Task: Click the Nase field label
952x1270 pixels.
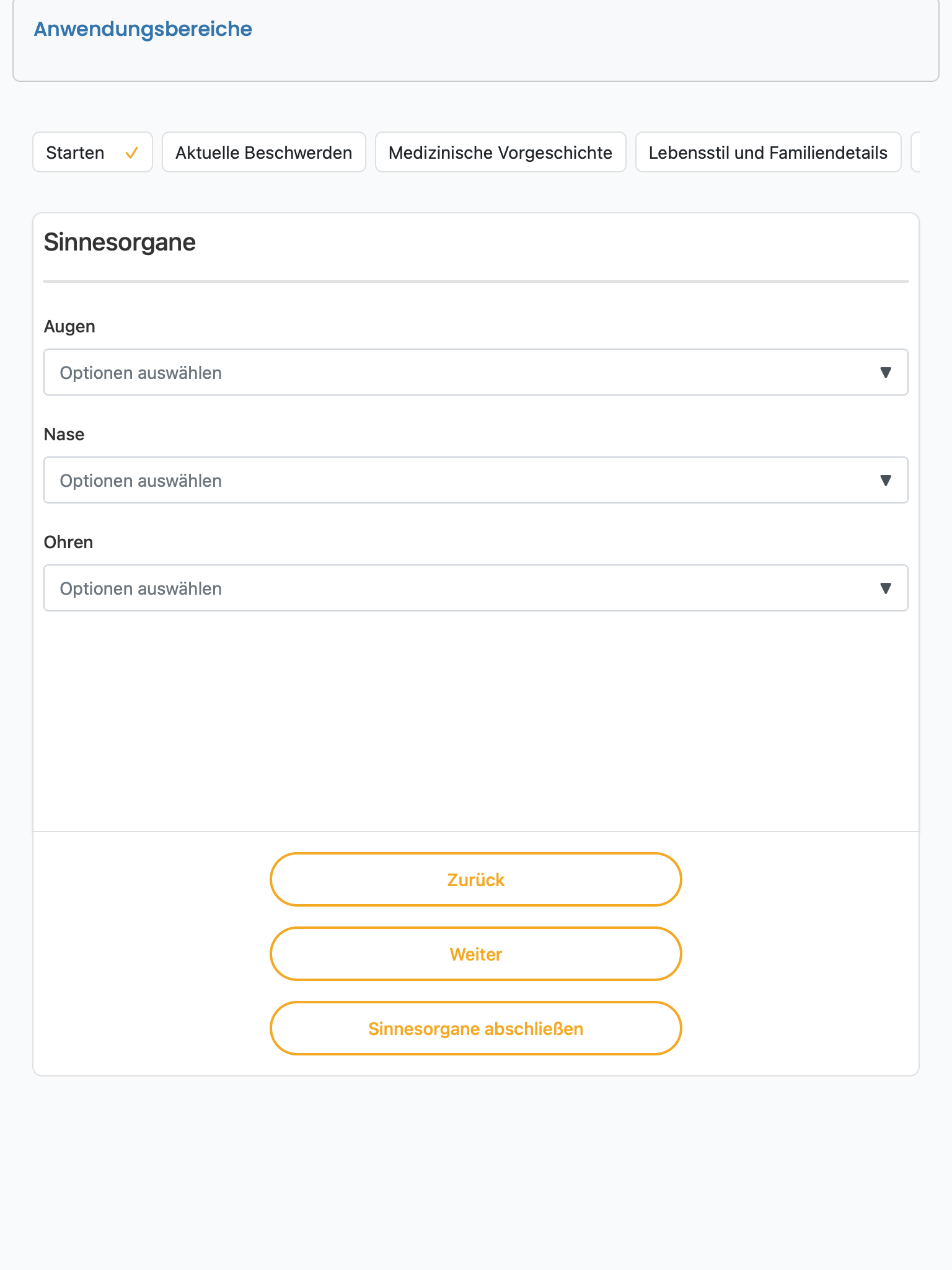Action: click(64, 434)
